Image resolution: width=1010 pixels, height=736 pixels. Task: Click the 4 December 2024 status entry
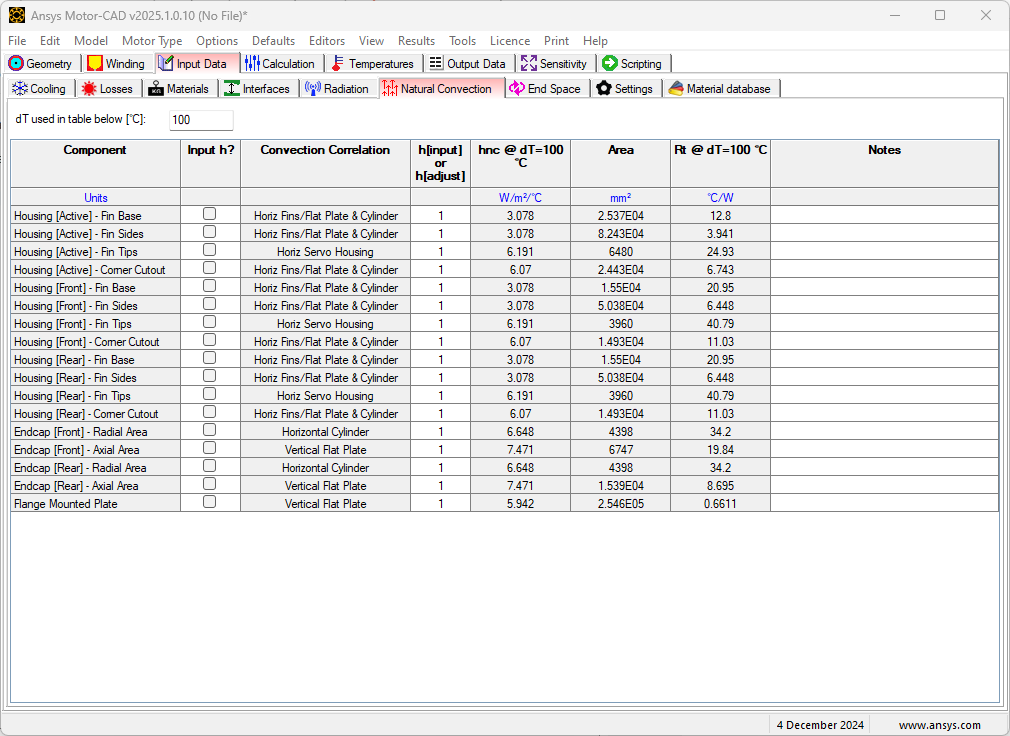[820, 725]
